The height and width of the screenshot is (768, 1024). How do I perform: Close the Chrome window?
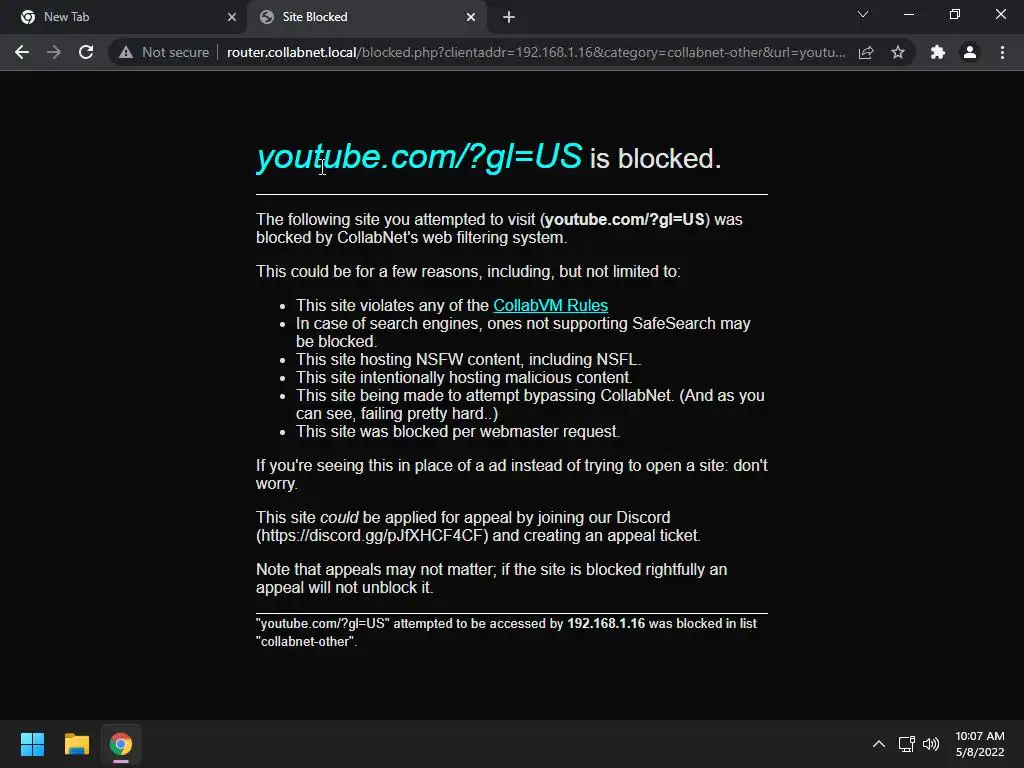pos(1000,14)
